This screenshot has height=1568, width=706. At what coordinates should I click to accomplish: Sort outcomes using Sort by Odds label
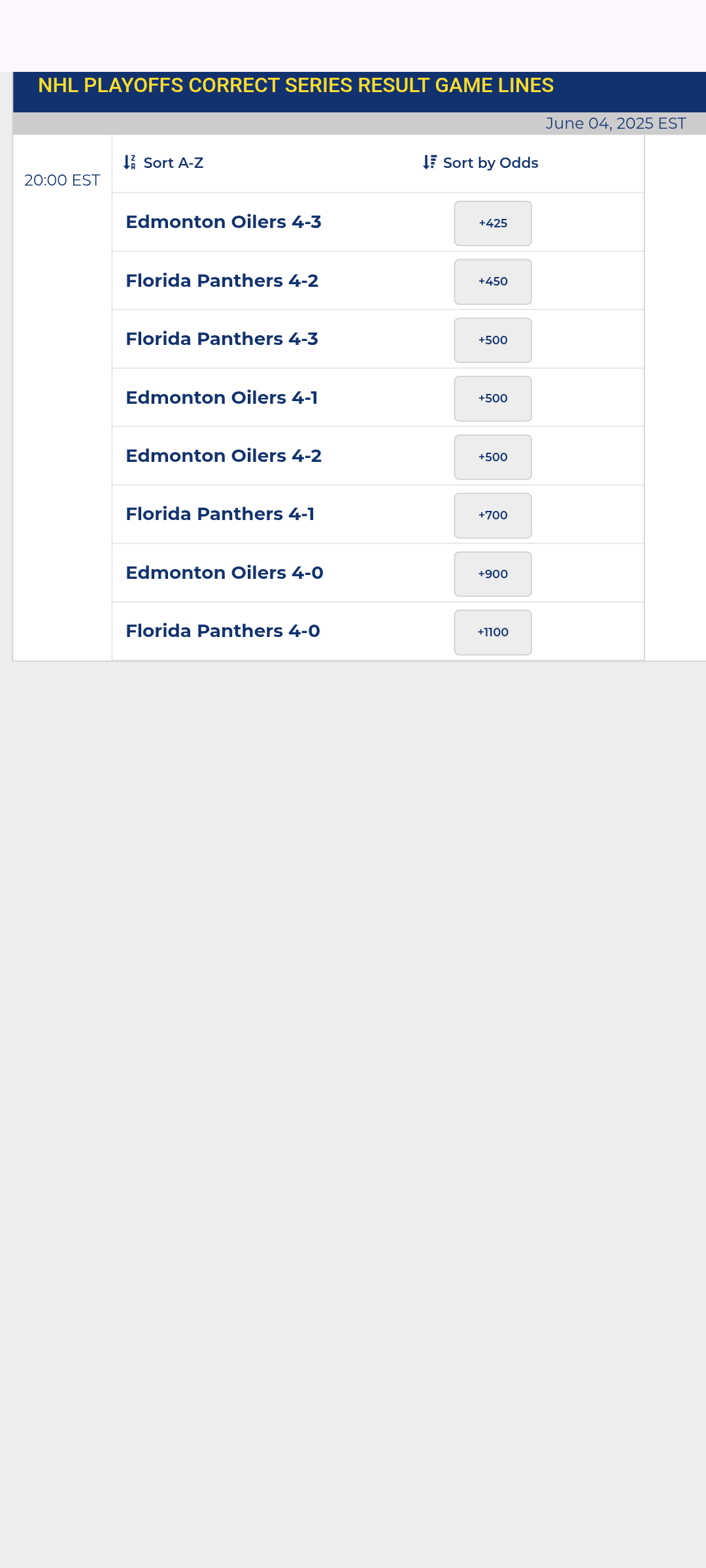pos(490,163)
